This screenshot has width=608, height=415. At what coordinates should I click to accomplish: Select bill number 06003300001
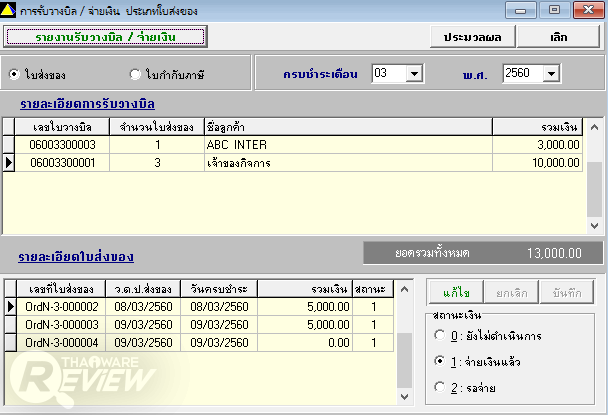point(62,163)
